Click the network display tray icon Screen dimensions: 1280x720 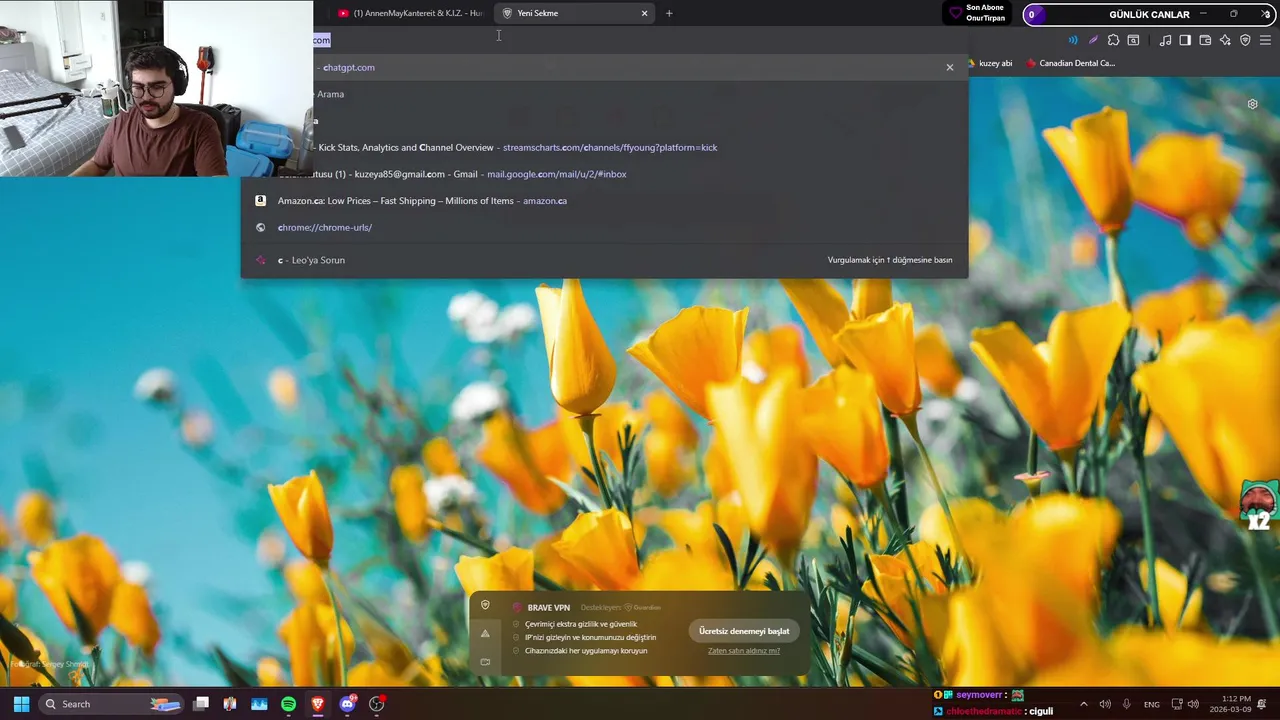pos(1177,704)
